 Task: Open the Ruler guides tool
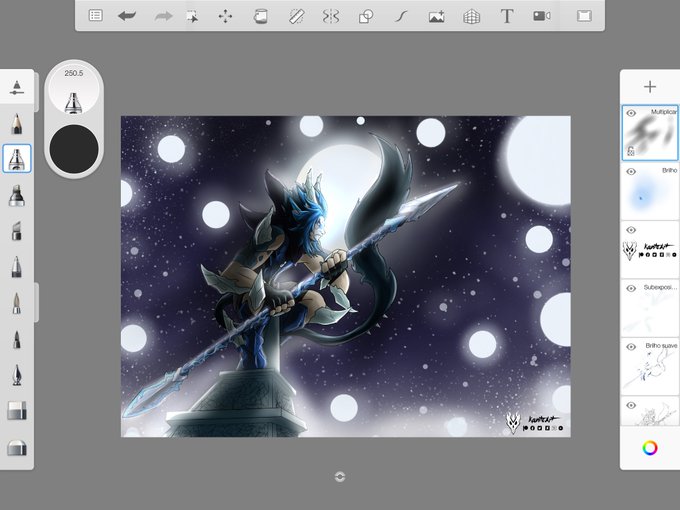click(297, 16)
